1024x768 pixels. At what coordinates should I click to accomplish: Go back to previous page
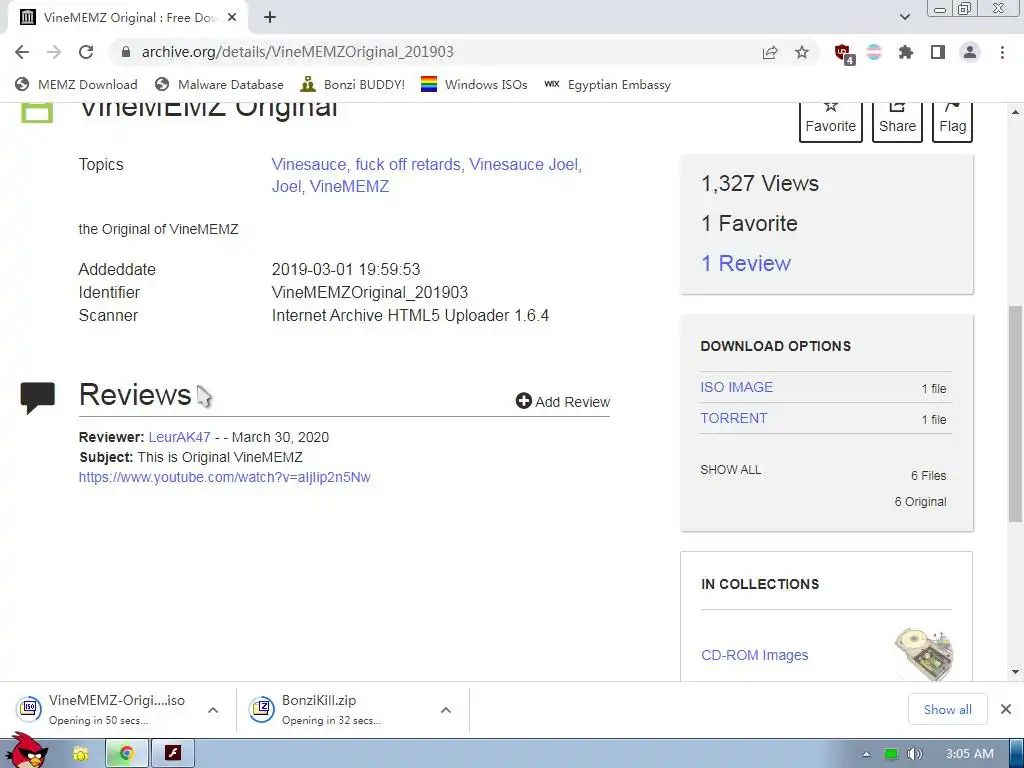pyautogui.click(x=22, y=52)
